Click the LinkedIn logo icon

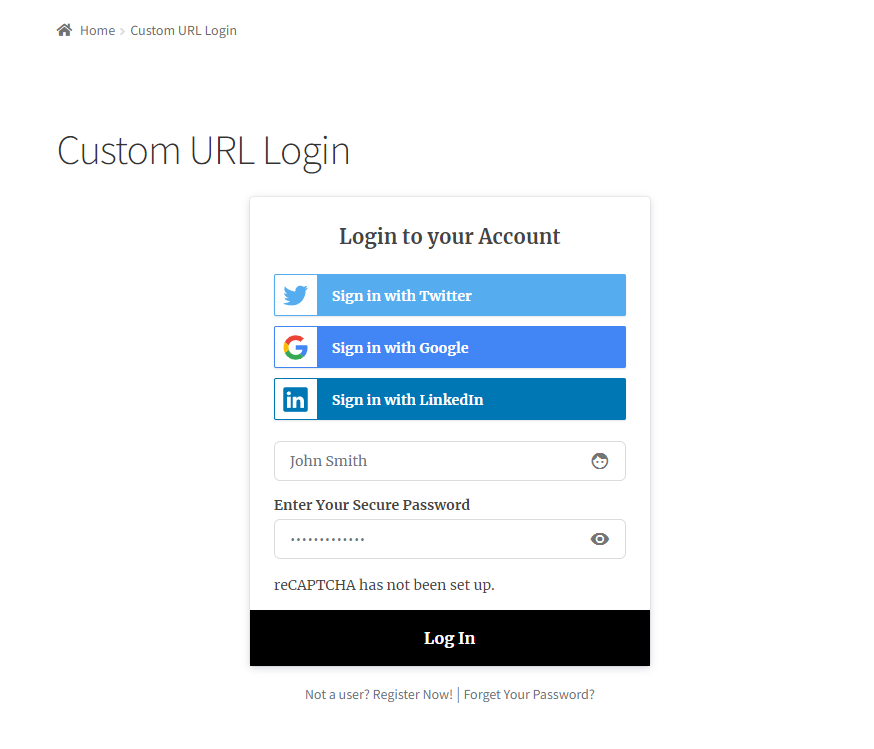pos(295,400)
